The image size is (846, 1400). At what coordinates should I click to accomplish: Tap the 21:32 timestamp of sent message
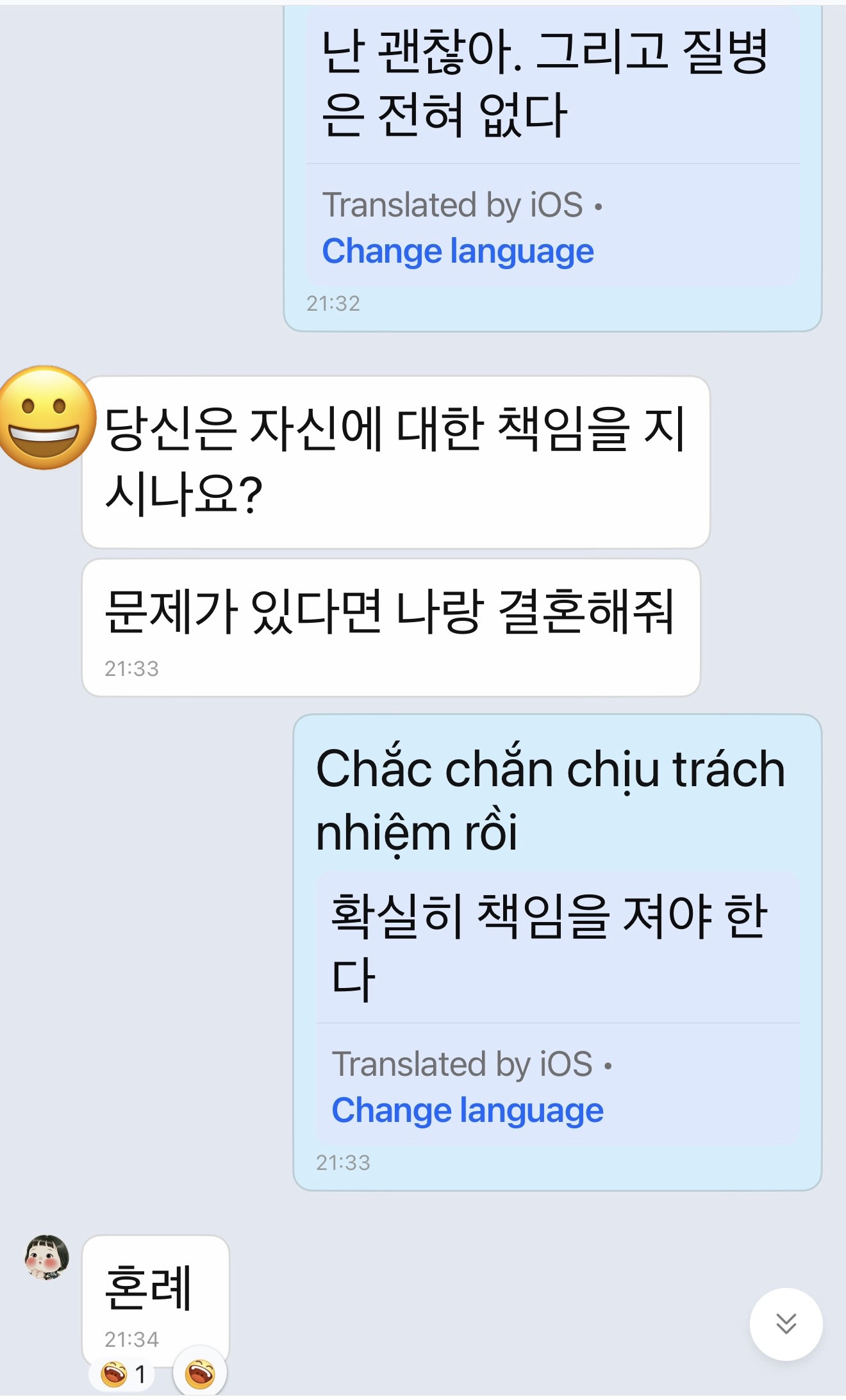pyautogui.click(x=333, y=303)
